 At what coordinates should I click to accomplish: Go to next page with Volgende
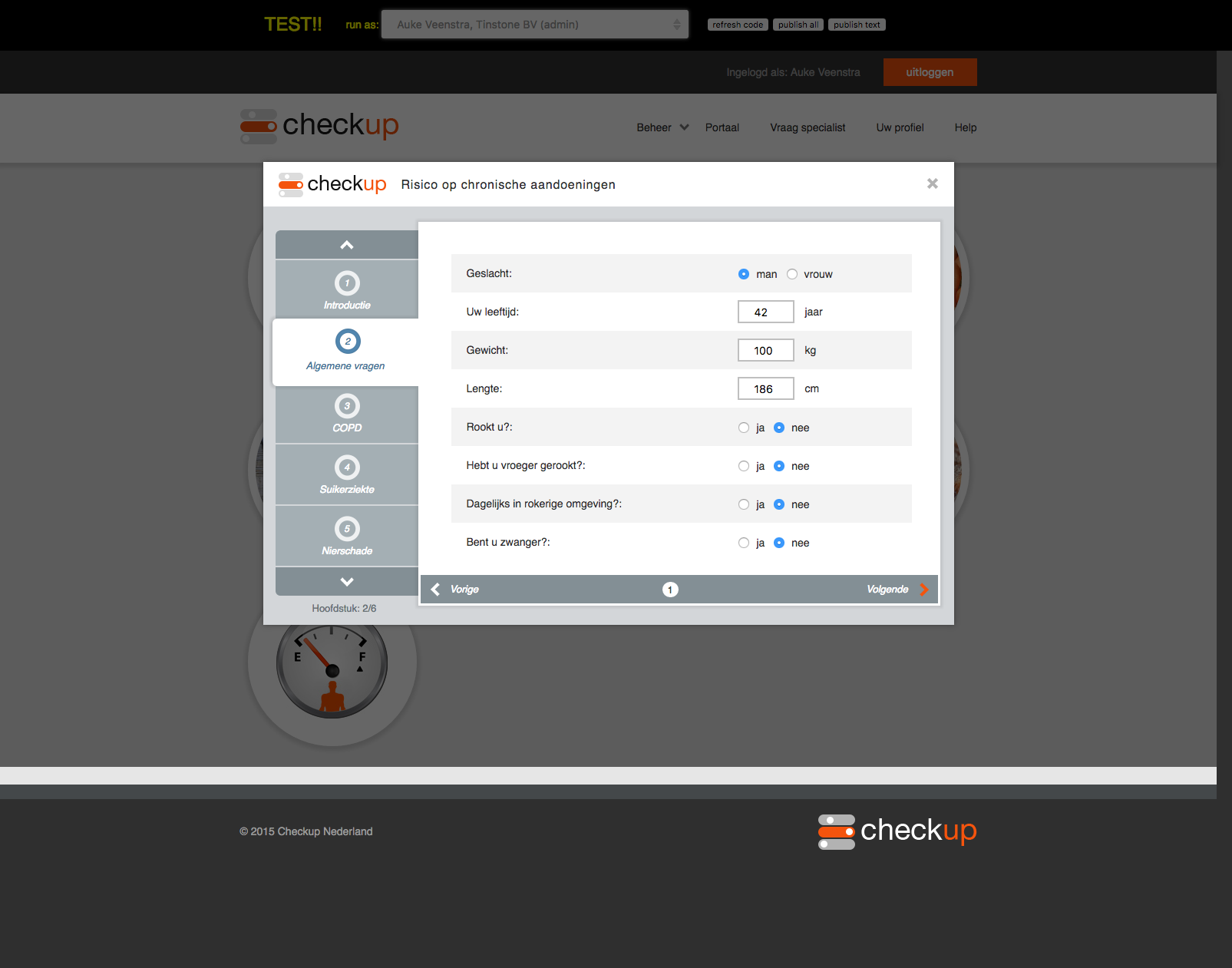point(897,590)
